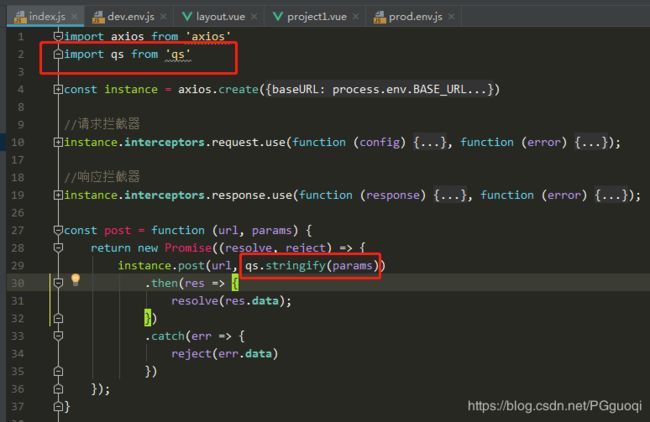Collapse the Promise block at line 28
The image size is (650, 422).
pyautogui.click(x=58, y=248)
